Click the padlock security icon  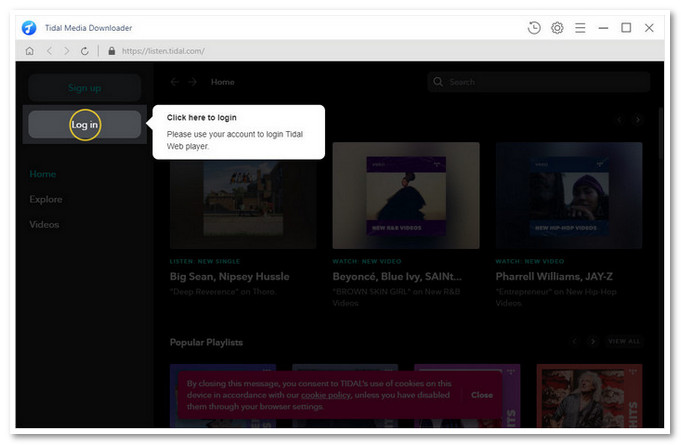112,51
